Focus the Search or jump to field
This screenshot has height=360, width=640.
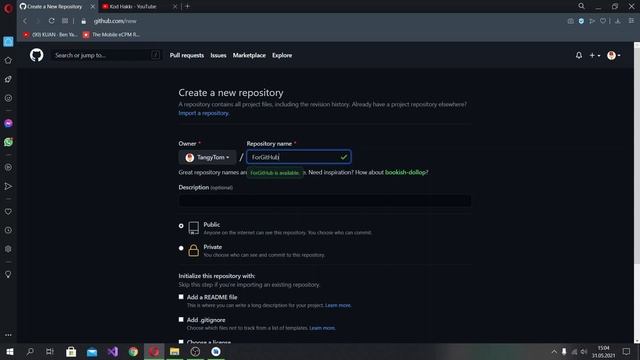tap(107, 55)
